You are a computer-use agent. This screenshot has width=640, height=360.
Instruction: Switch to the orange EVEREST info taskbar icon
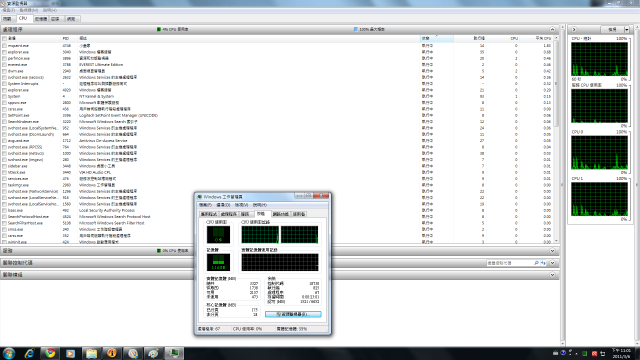click(112, 353)
